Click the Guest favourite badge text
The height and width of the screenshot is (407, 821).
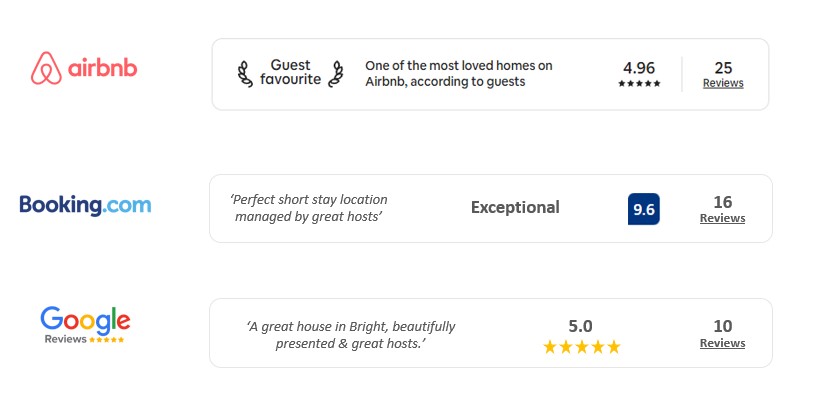291,72
